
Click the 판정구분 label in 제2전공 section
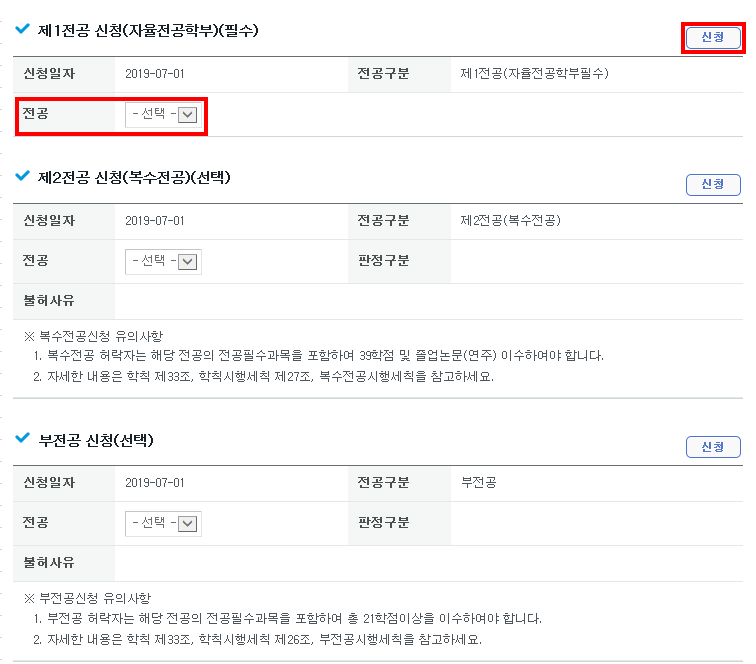(383, 261)
